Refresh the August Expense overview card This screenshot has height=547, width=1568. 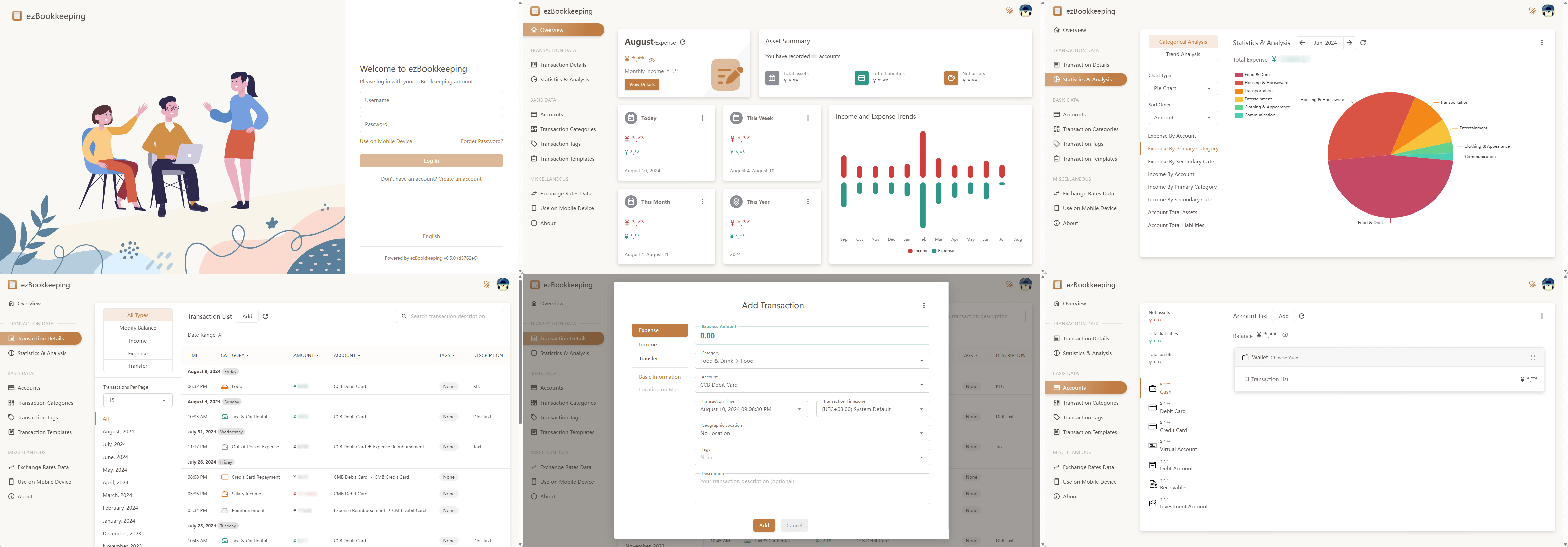coord(683,42)
